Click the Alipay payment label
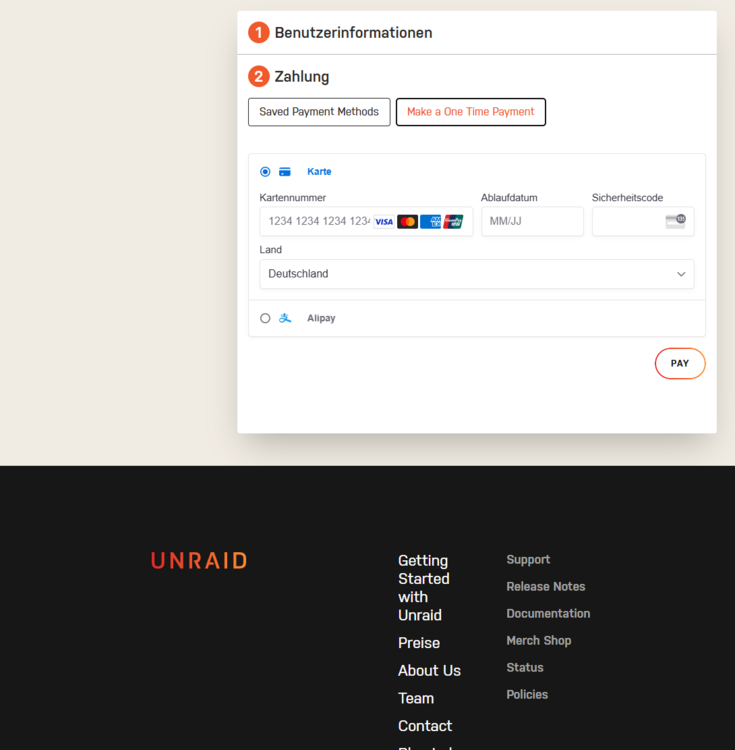The height and width of the screenshot is (750, 735). 321,318
